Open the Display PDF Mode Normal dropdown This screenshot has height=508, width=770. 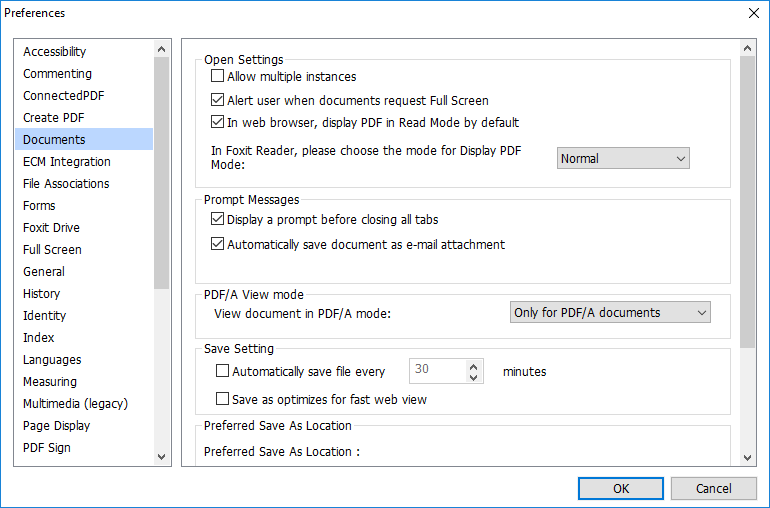point(623,158)
